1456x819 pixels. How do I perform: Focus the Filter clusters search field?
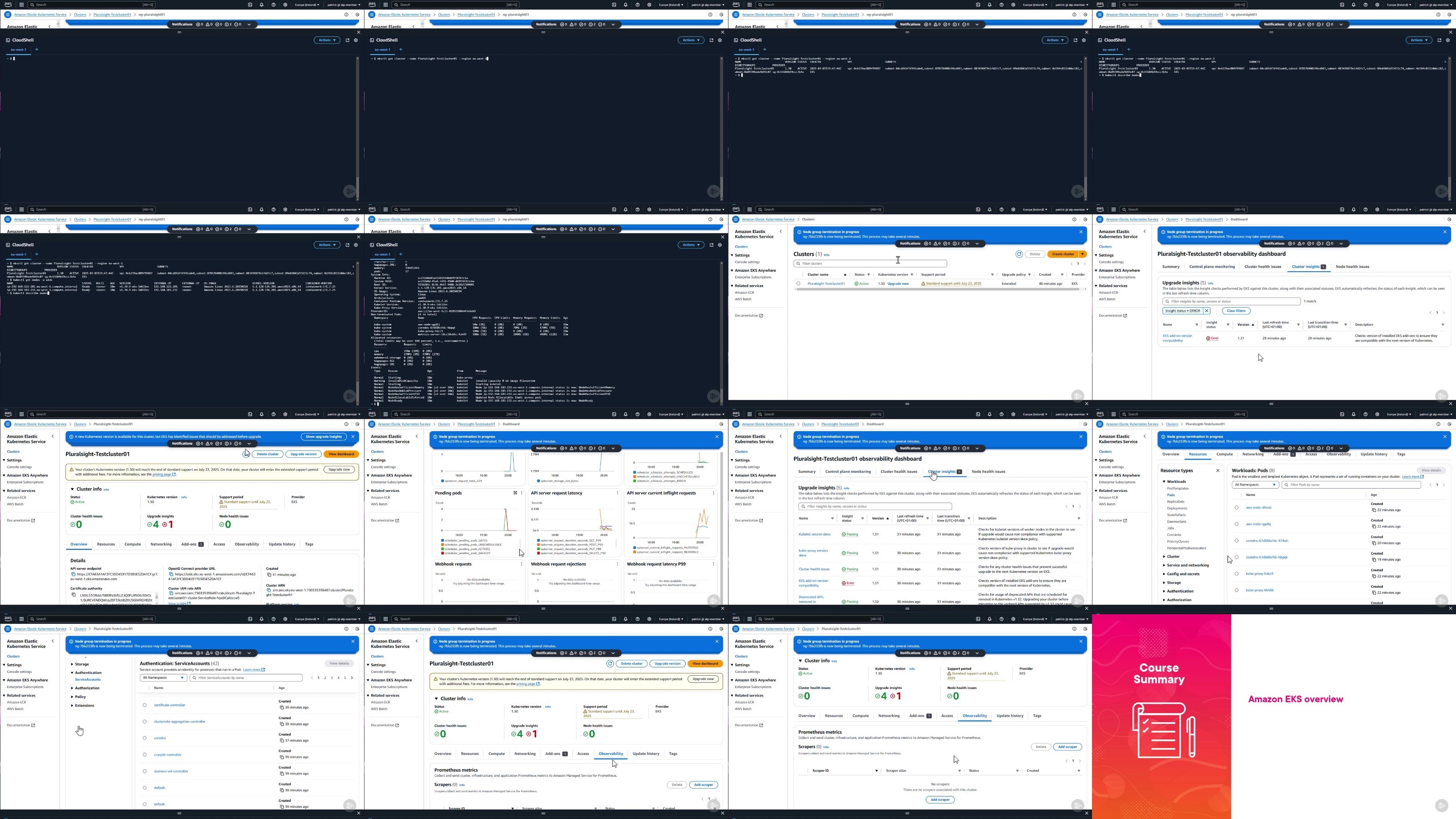[x=870, y=263]
